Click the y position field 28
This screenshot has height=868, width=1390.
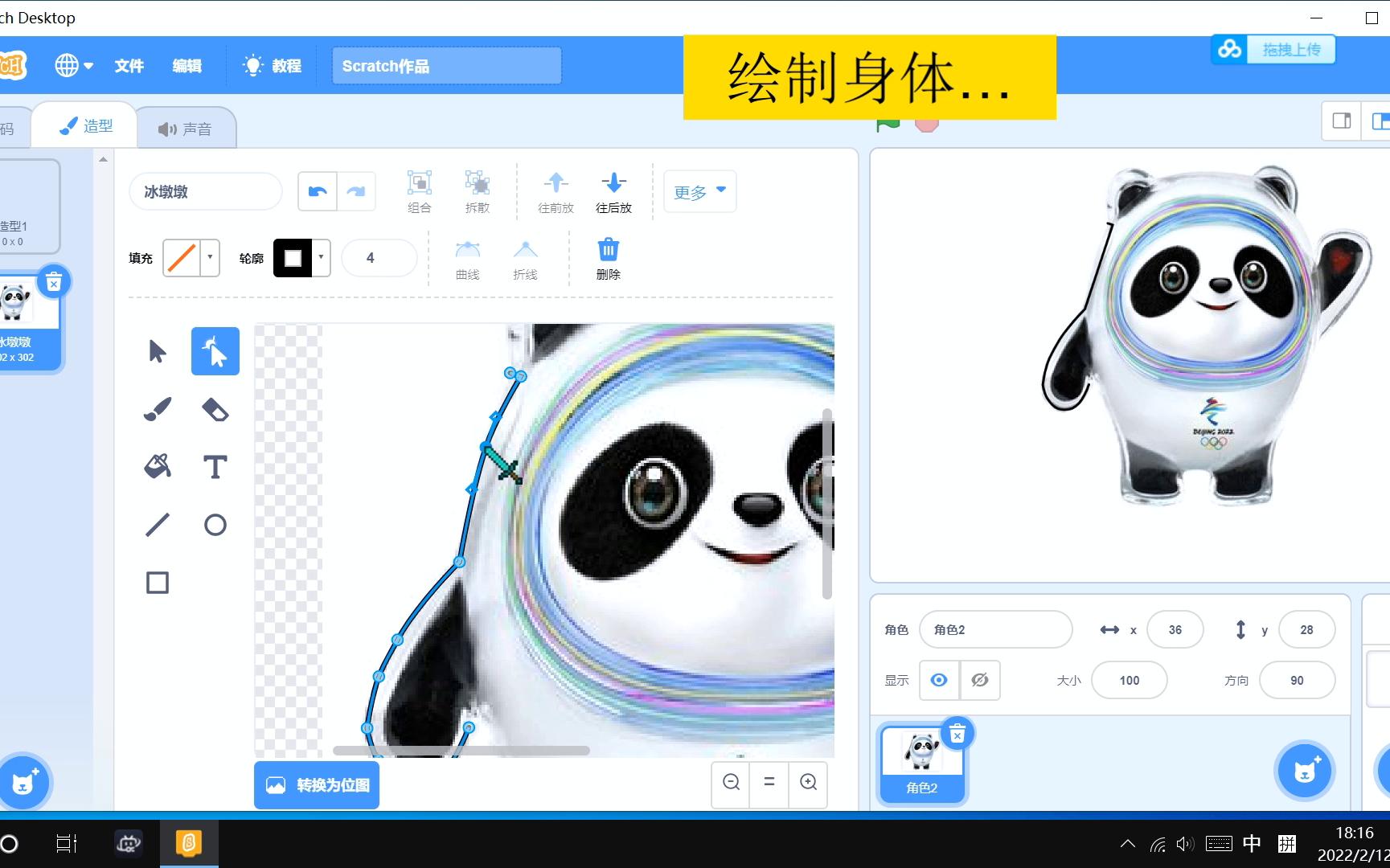point(1306,629)
